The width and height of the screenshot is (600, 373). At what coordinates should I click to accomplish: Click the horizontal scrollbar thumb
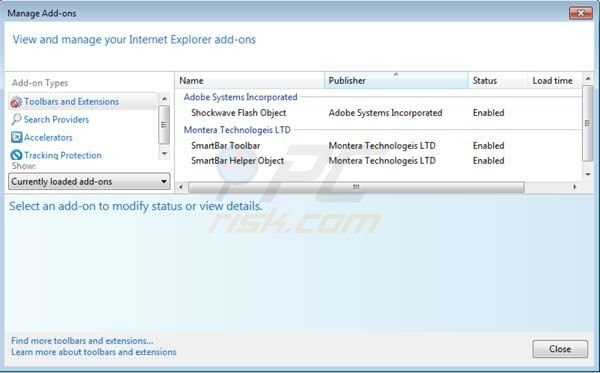(356, 187)
